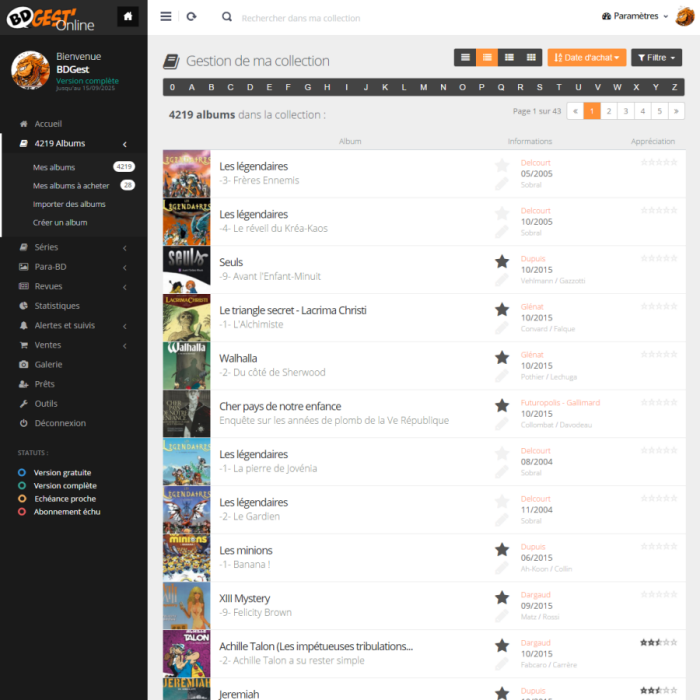The image size is (700, 700).
Task: Click the Delcourt publisher link for Frères Ennemis
Action: [x=535, y=163]
